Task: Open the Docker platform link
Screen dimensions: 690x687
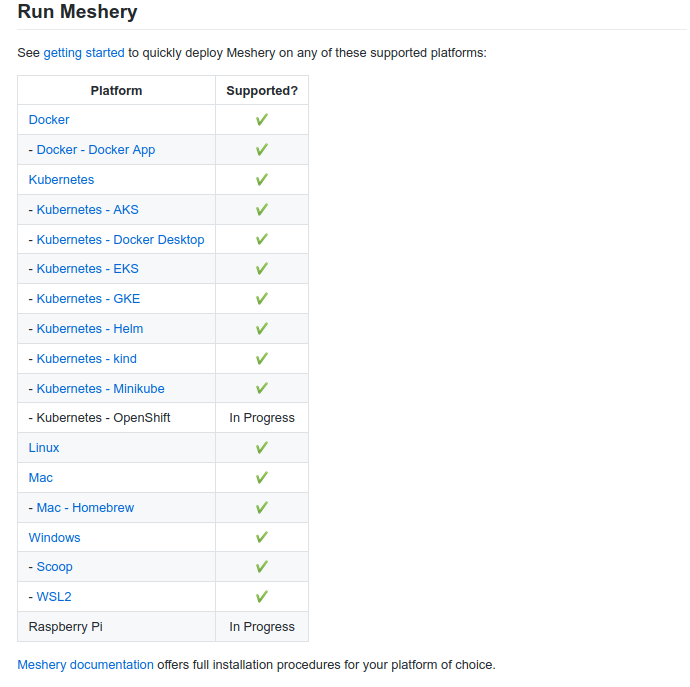Action: [x=49, y=120]
